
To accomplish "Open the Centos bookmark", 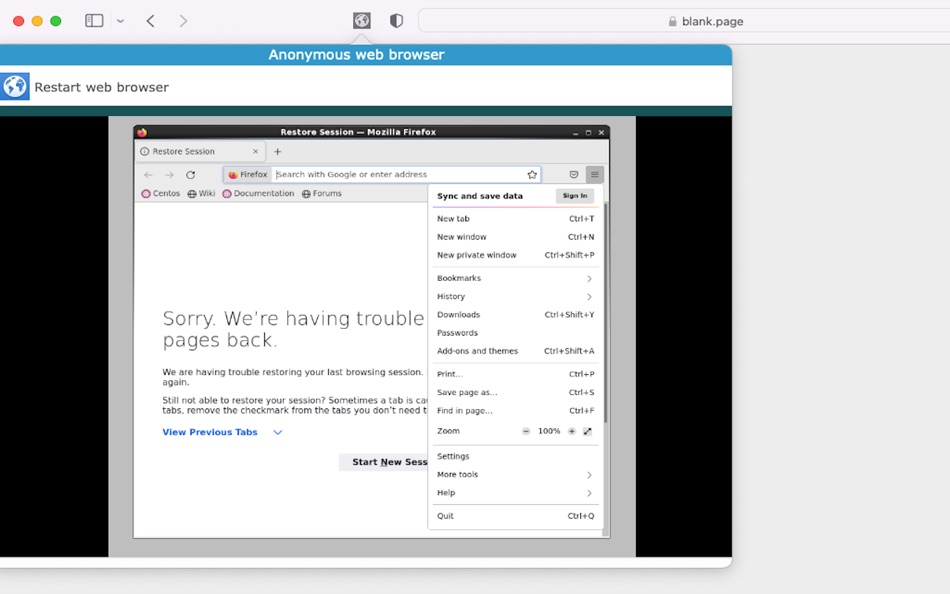I will click(161, 193).
